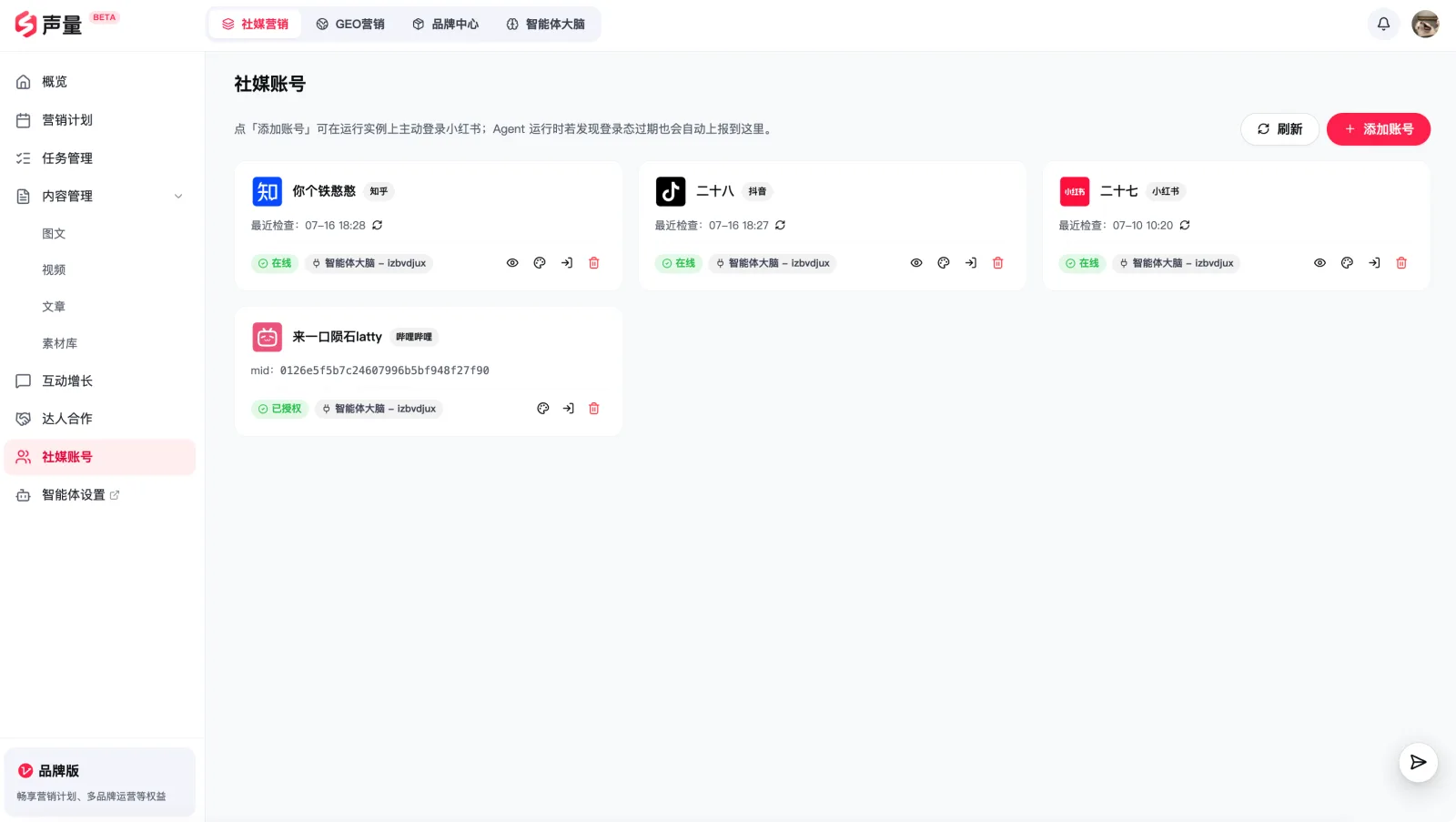Viewport: 1456px width, 822px height.
Task: Refresh check time for 二十八 account
Action: (x=781, y=225)
